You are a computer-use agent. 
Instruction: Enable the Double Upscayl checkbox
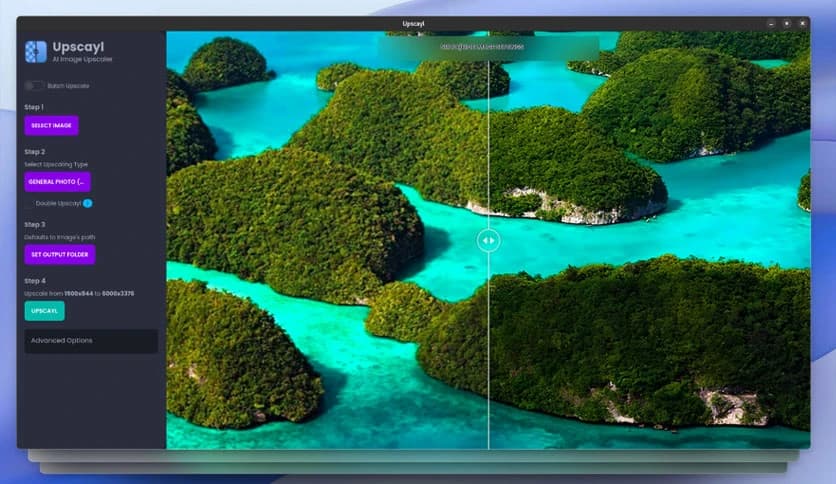[x=29, y=203]
